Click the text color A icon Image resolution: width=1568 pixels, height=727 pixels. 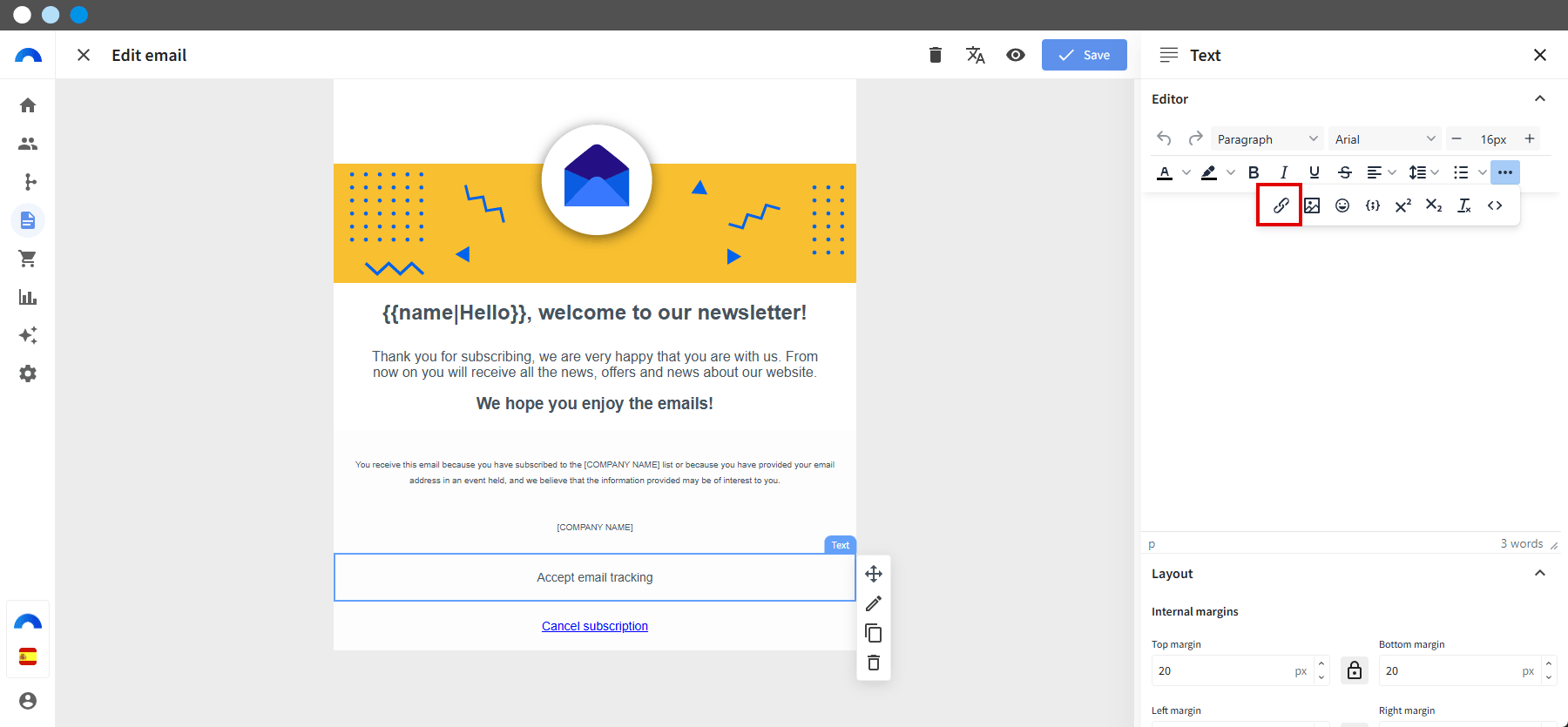point(1165,172)
